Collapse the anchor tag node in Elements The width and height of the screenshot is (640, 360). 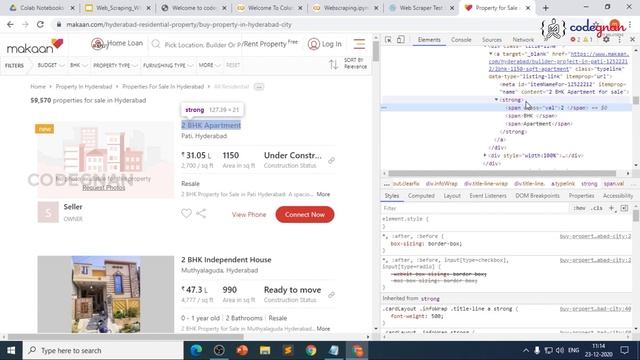click(491, 53)
